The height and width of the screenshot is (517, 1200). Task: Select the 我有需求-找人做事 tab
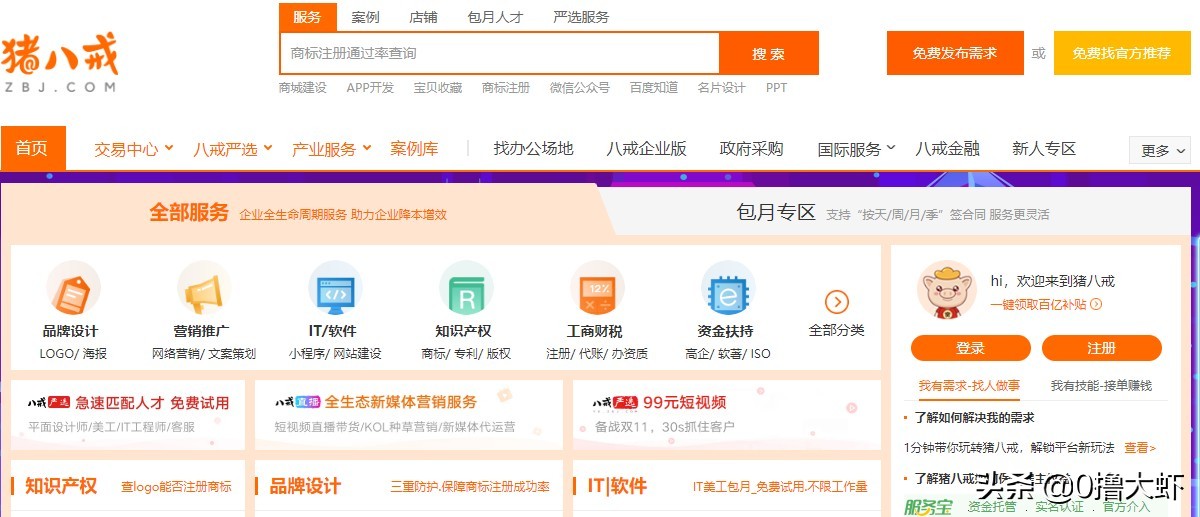(x=969, y=386)
